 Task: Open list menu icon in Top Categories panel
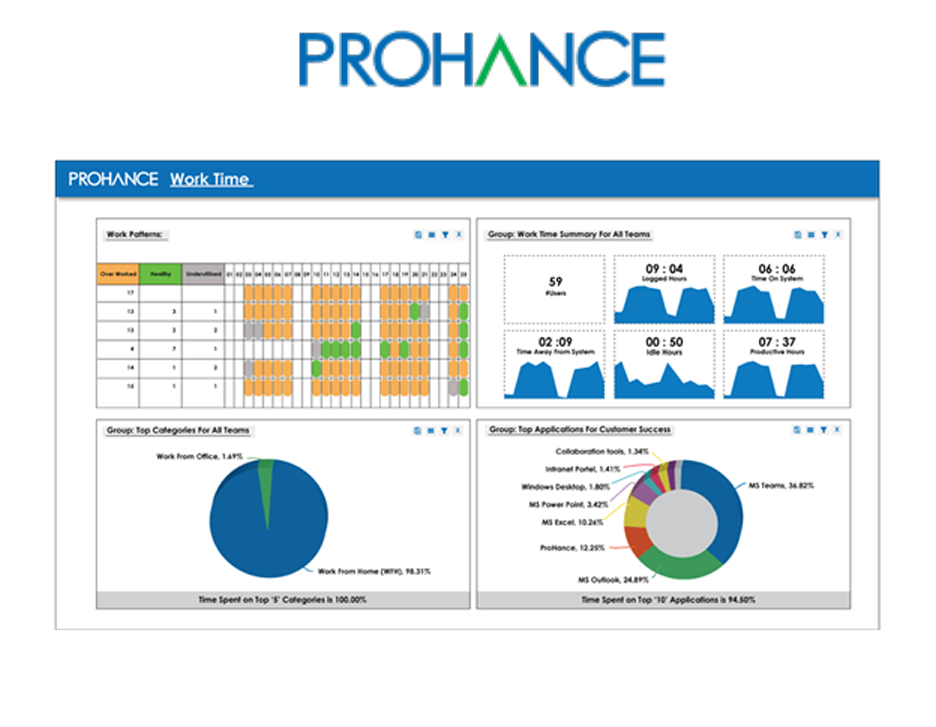click(430, 430)
